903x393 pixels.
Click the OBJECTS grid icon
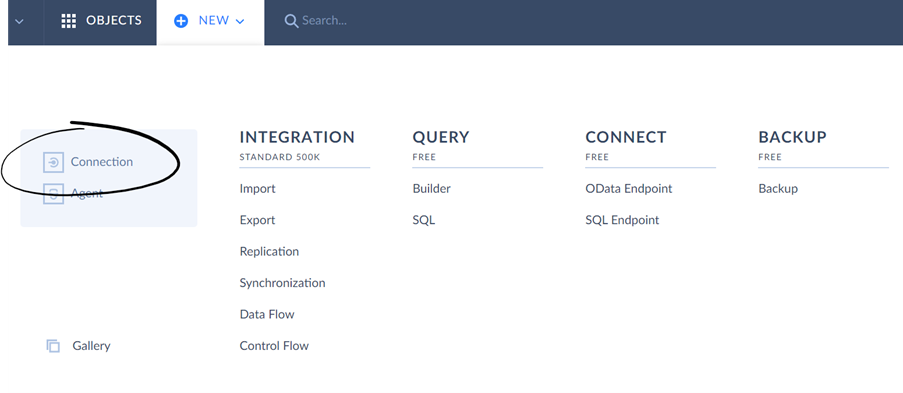(x=69, y=21)
